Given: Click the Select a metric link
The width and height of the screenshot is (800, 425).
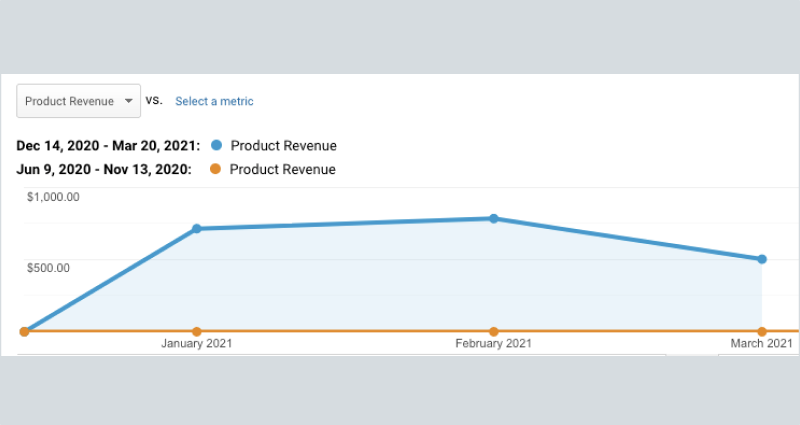Looking at the screenshot, I should [x=214, y=101].
